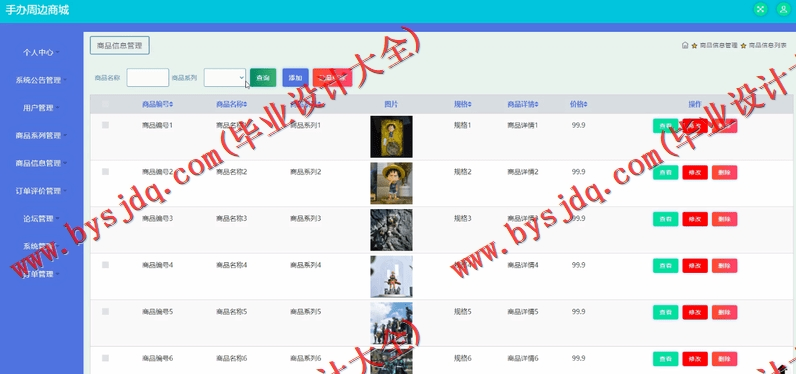Open product image thumbnail for 商品编号1

[x=391, y=137]
